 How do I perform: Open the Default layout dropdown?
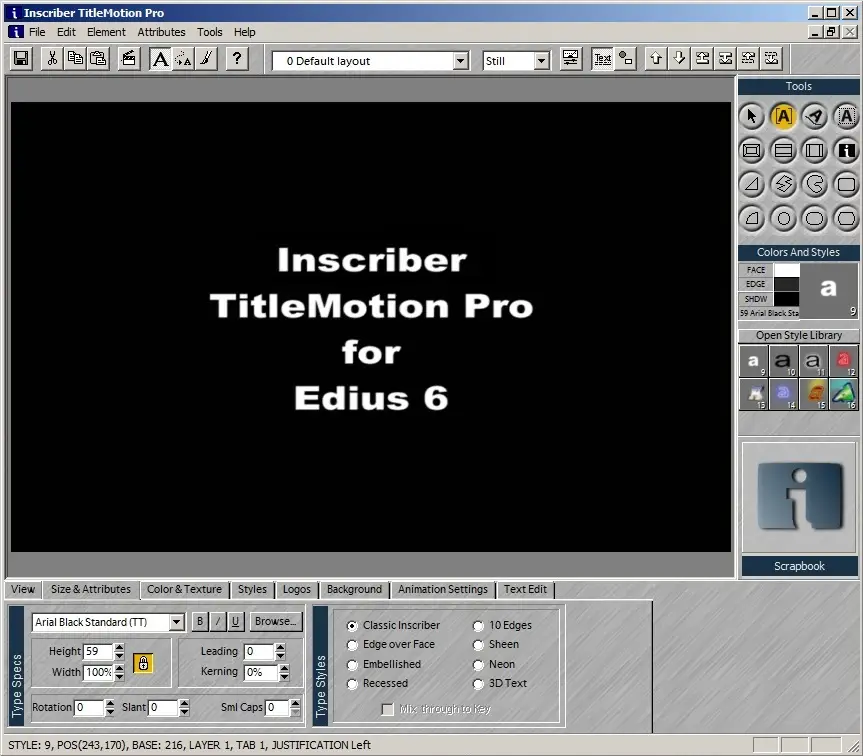click(x=461, y=61)
